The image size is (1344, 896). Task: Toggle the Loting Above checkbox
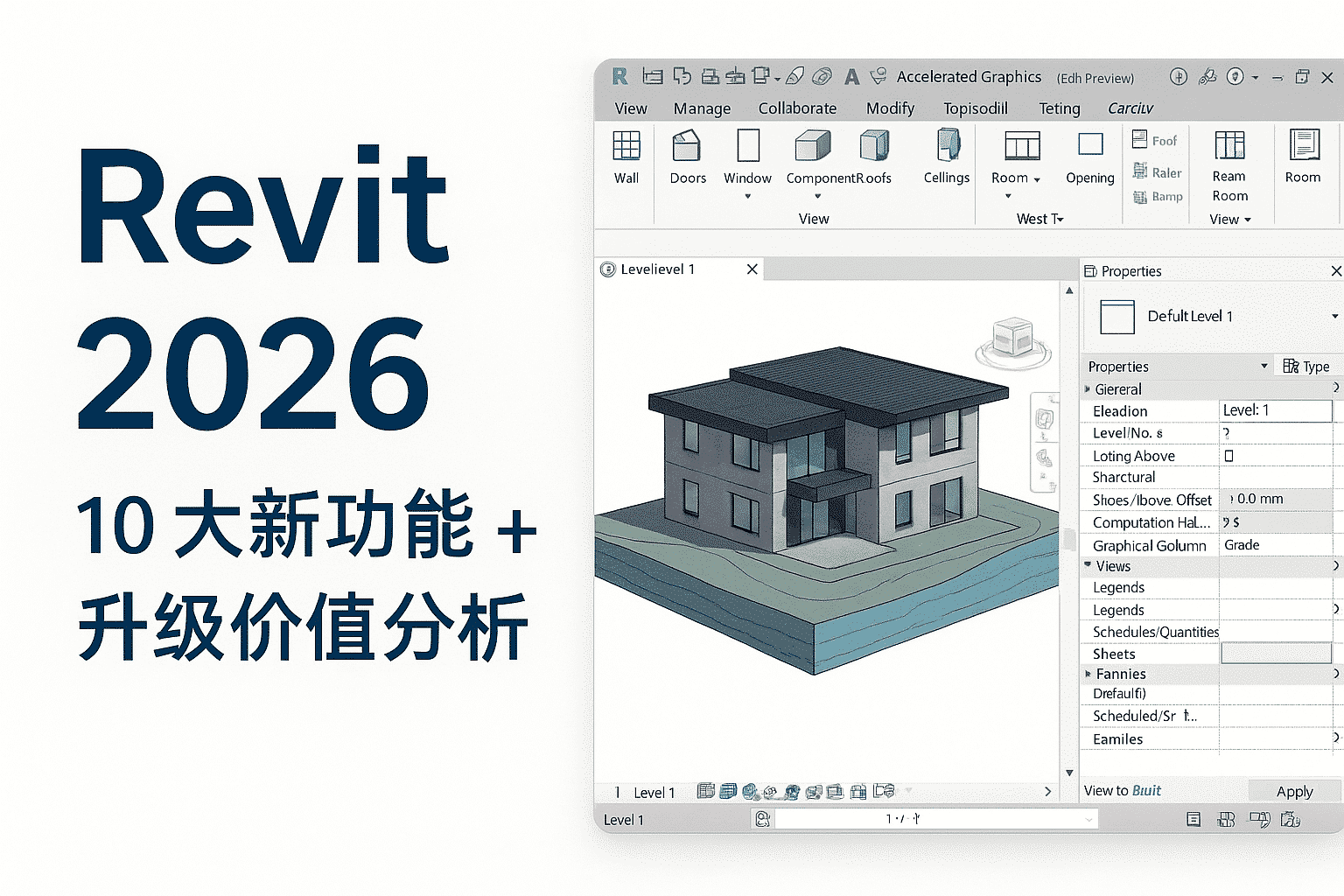coord(1228,456)
